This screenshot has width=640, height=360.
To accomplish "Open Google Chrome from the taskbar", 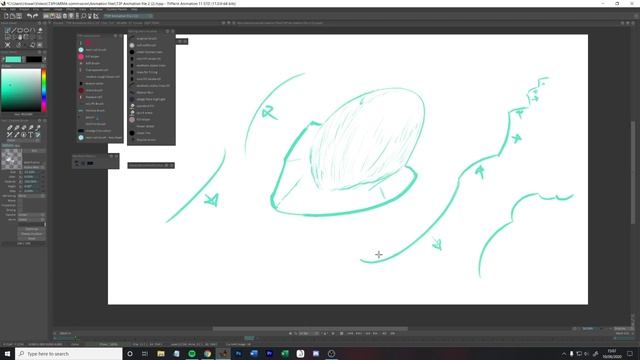I will (207, 353).
